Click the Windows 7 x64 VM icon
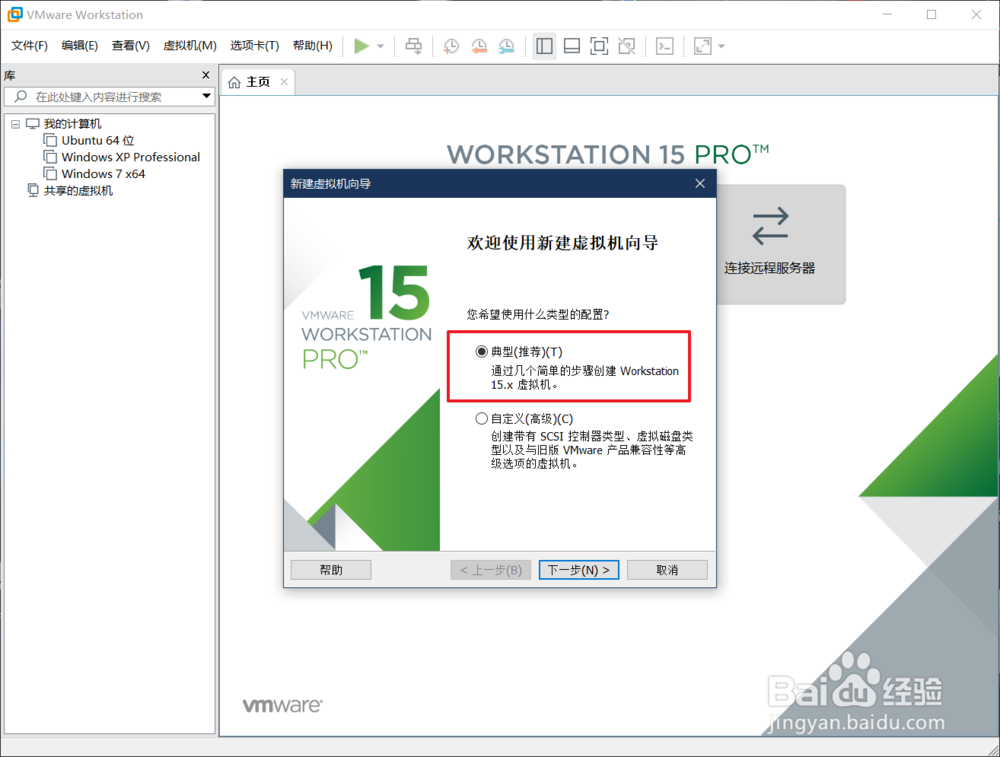The image size is (1000, 757). point(50,173)
